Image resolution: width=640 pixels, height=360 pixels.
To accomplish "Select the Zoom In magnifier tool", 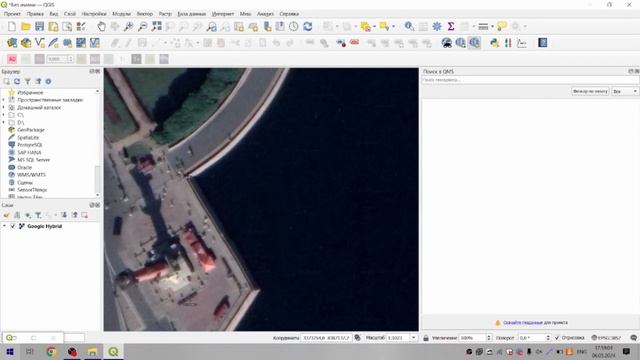I will pyautogui.click(x=129, y=27).
